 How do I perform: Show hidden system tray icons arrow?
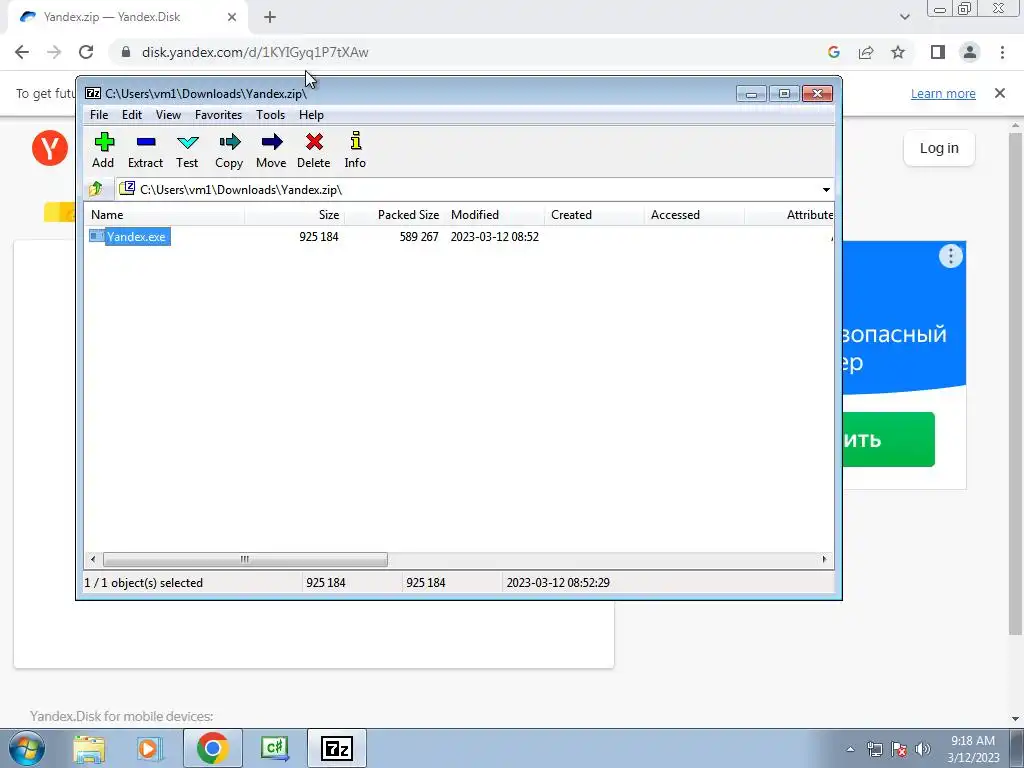[x=850, y=749]
